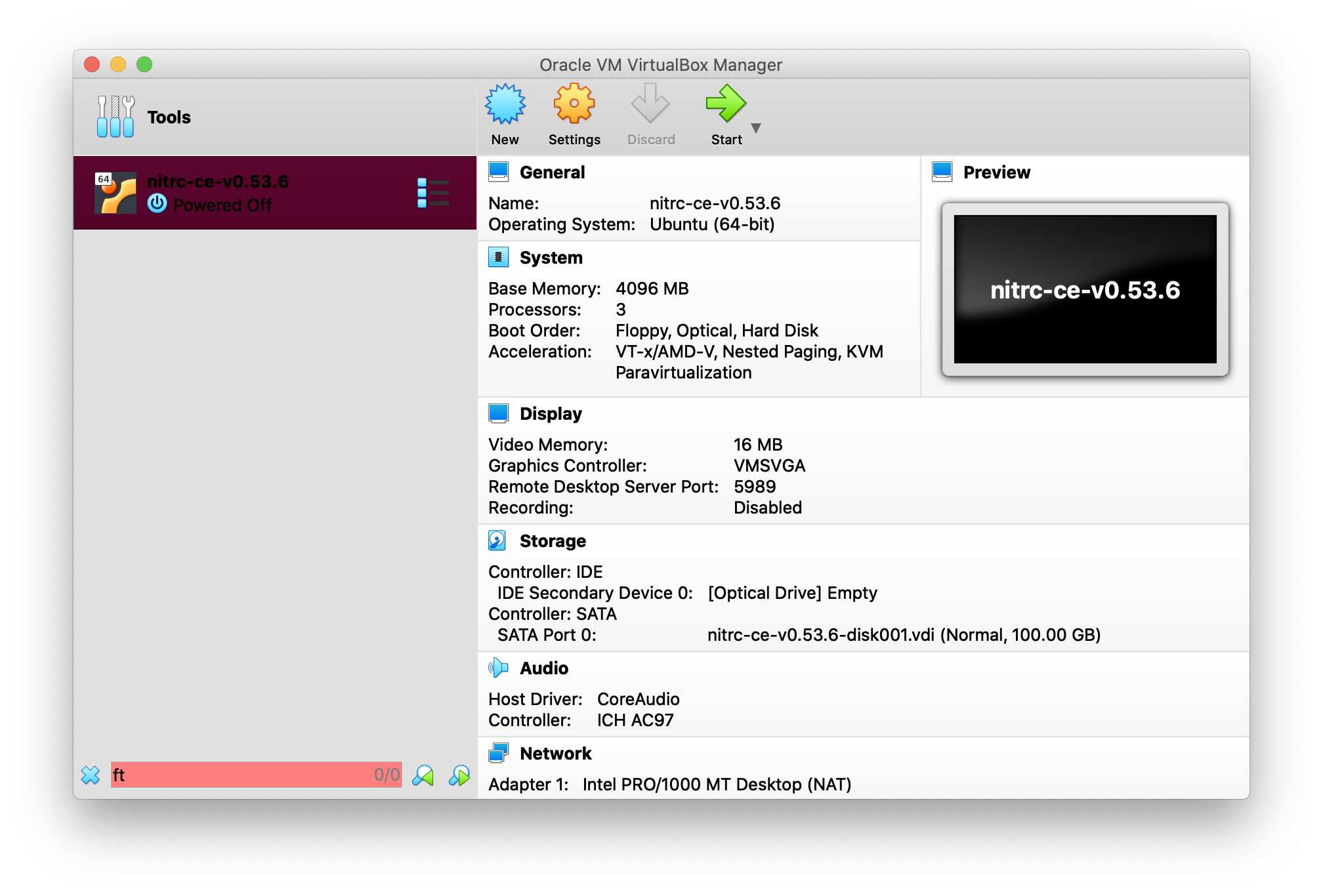Click the Ubuntu (64-bit) operating system value
Image resolution: width=1323 pixels, height=896 pixels.
(x=712, y=224)
